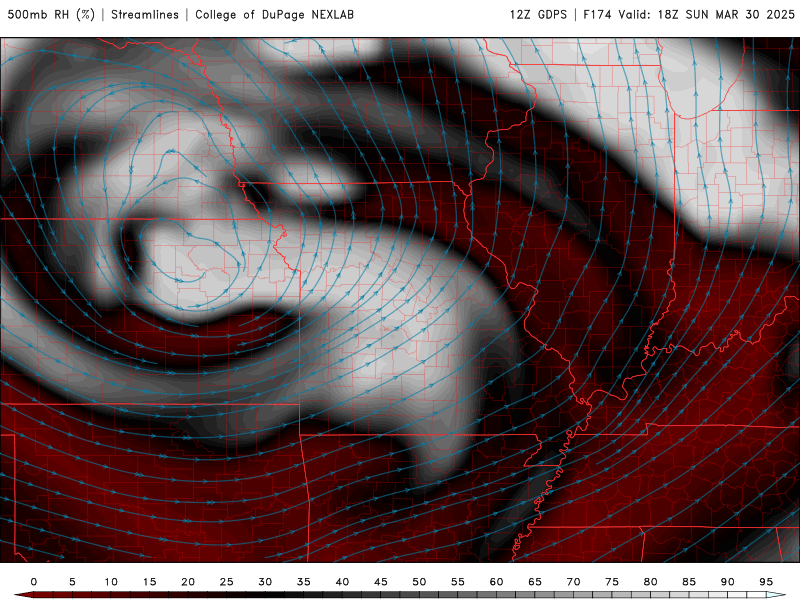Click the '25' value on the color scale

pos(227,582)
